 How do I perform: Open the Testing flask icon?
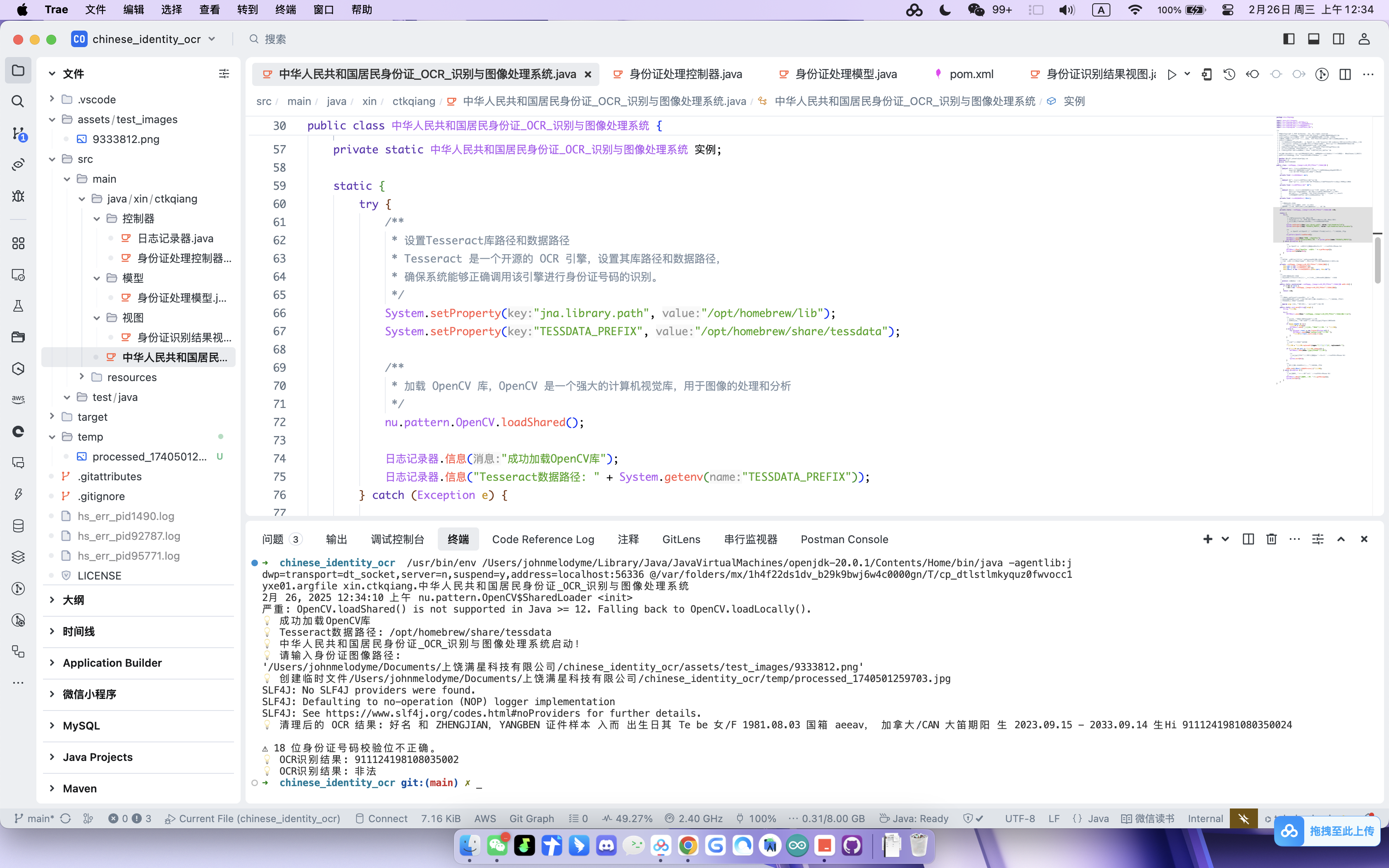[18, 305]
